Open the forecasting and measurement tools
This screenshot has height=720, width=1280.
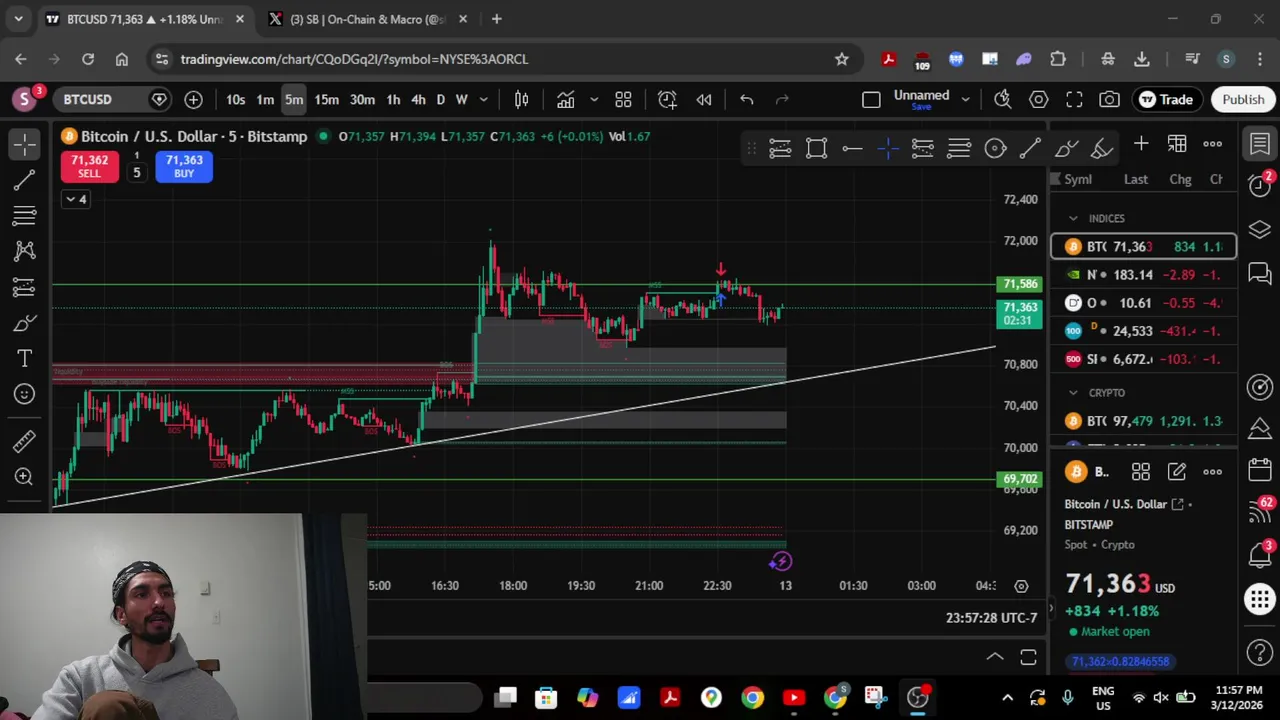(24, 287)
